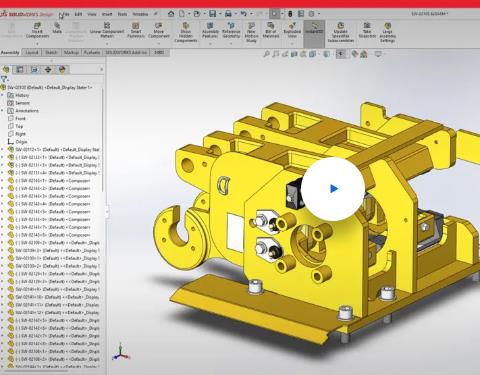
Task: Select the Move Component tool
Action: pyautogui.click(x=159, y=30)
